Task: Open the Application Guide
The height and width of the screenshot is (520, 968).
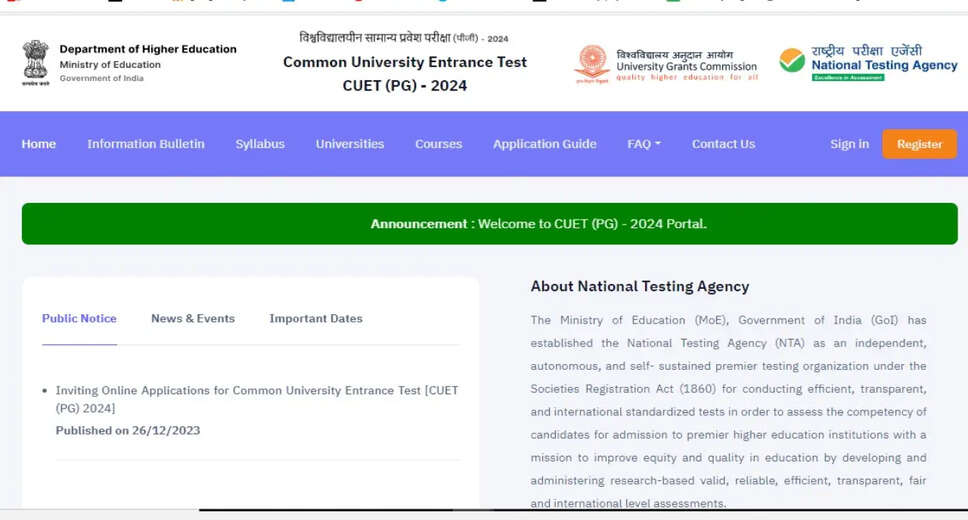Action: 544,144
